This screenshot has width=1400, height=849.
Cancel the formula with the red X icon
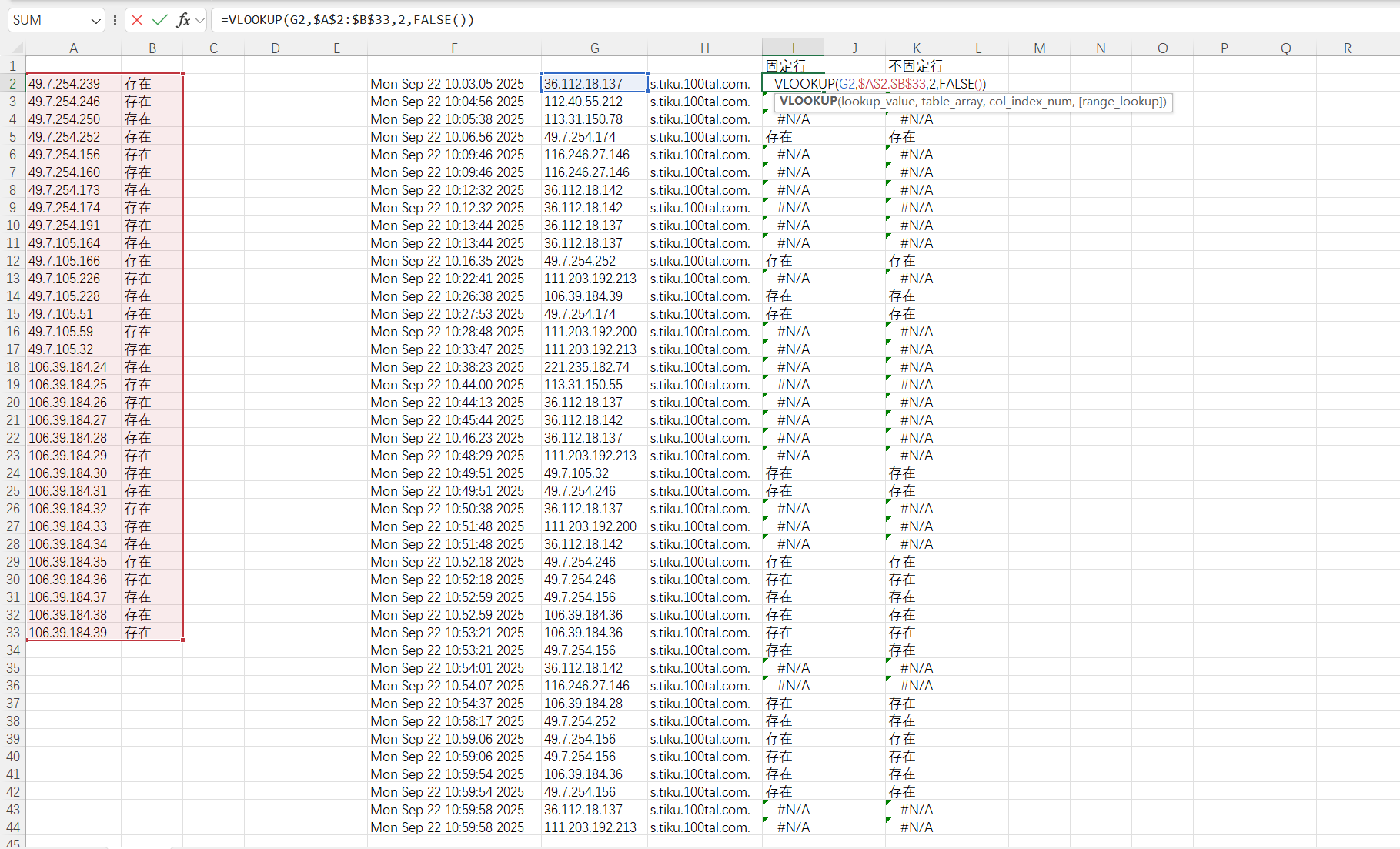(137, 20)
